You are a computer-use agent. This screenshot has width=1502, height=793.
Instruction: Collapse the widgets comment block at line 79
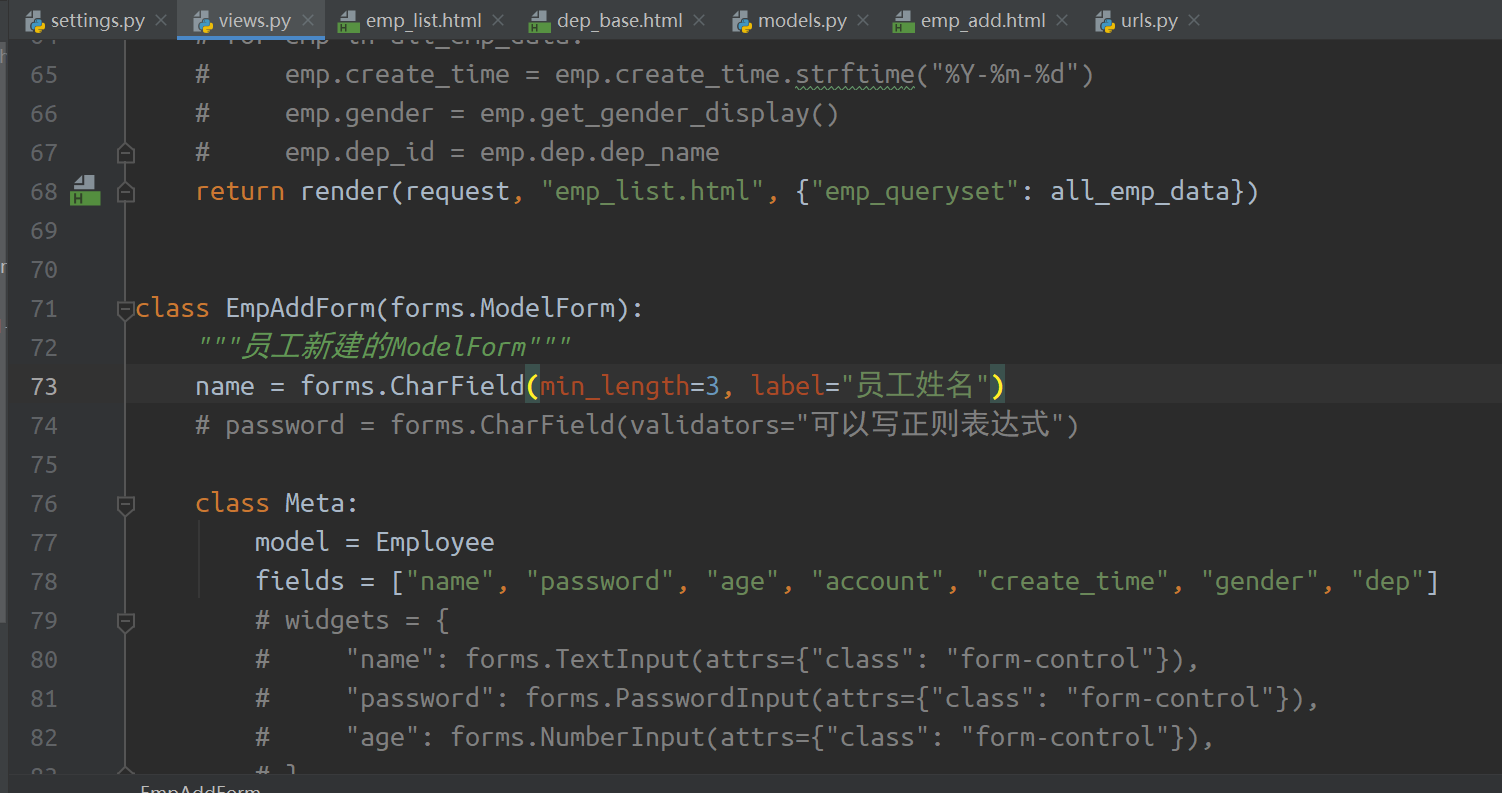(125, 622)
